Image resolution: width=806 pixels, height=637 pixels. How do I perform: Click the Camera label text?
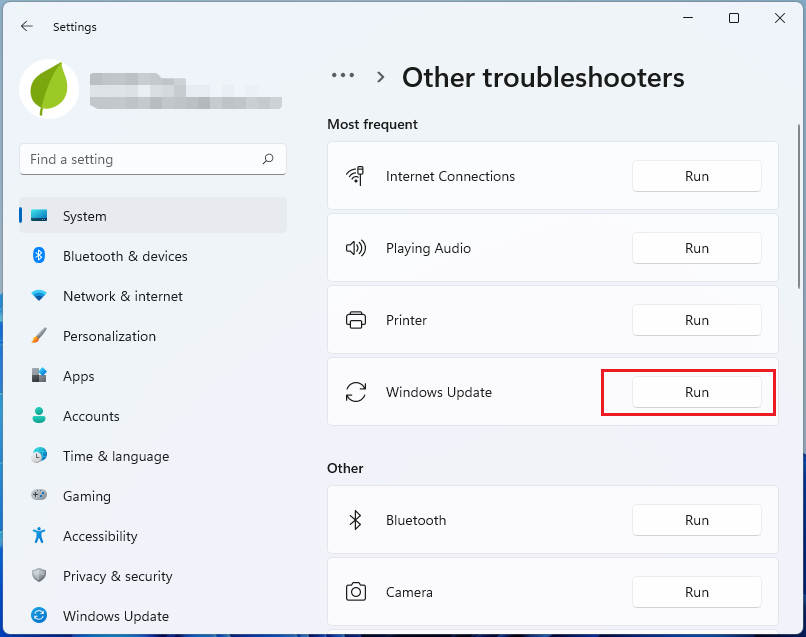(409, 592)
